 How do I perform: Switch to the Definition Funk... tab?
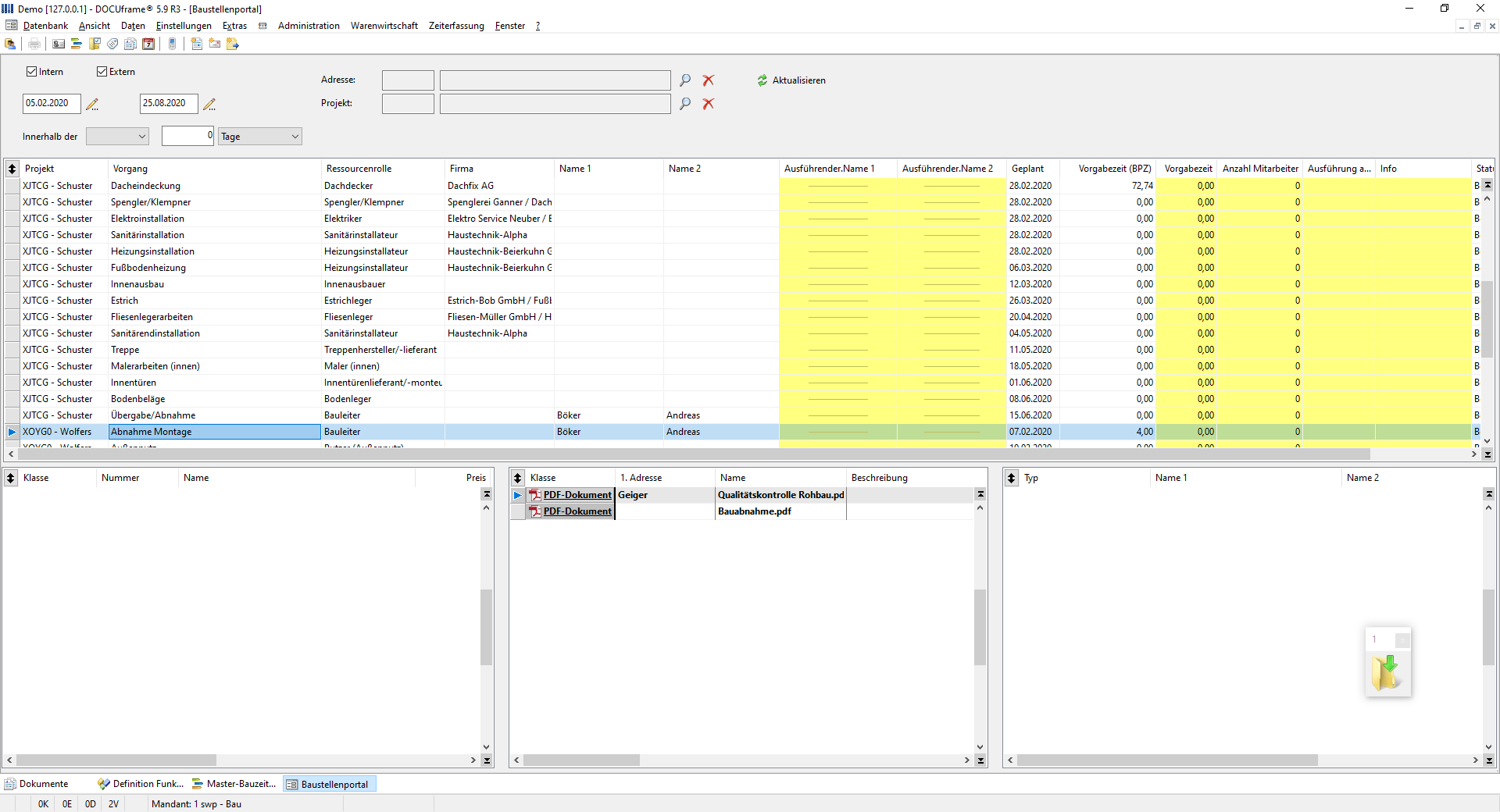pos(141,784)
